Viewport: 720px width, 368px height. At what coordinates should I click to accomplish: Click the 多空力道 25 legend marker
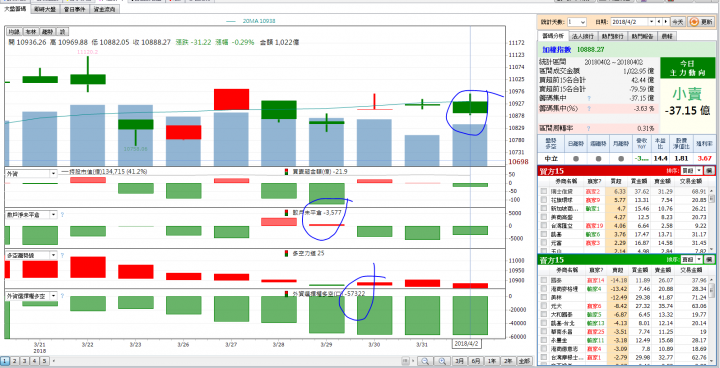[287, 253]
